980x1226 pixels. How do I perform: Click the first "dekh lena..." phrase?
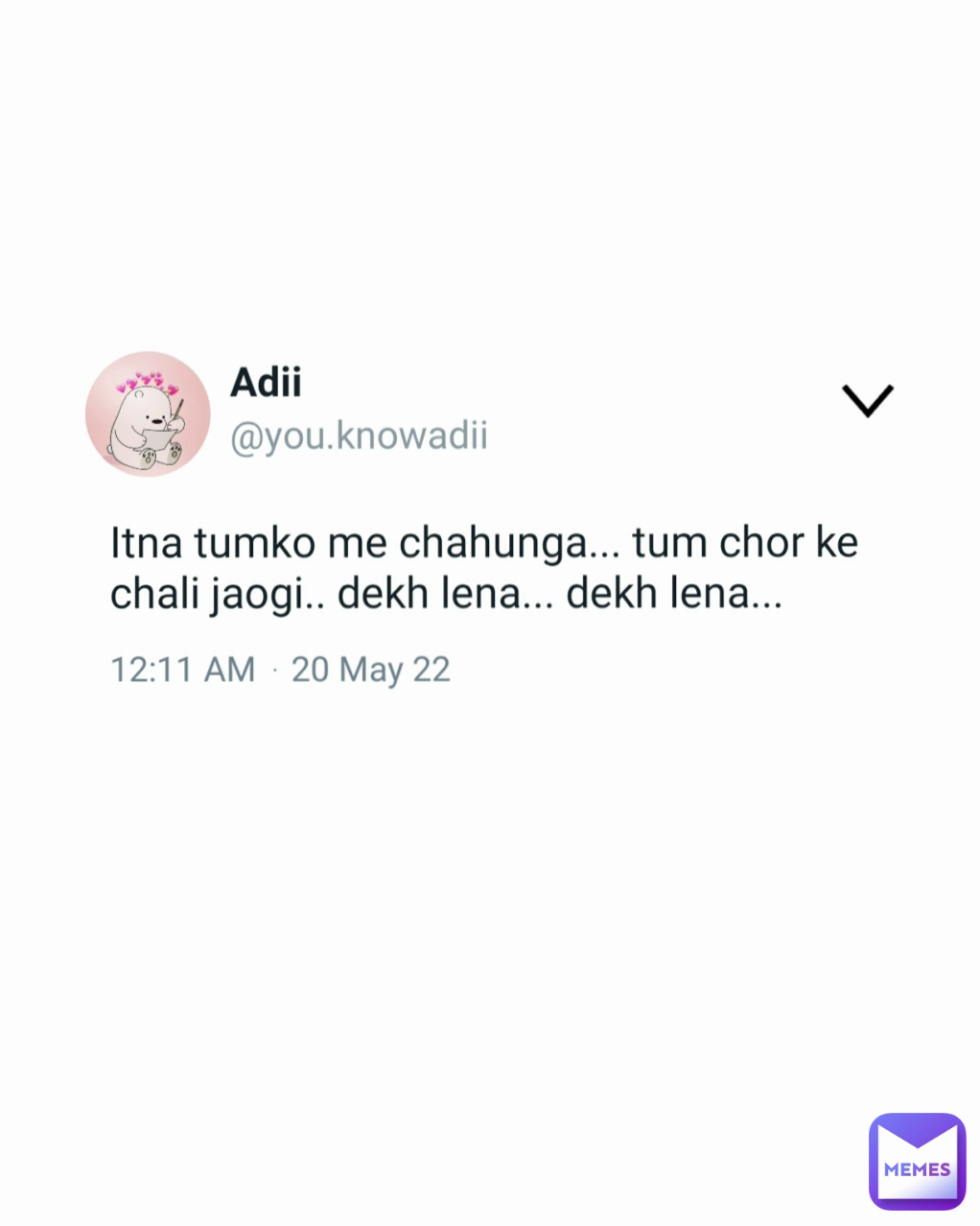[x=446, y=595]
